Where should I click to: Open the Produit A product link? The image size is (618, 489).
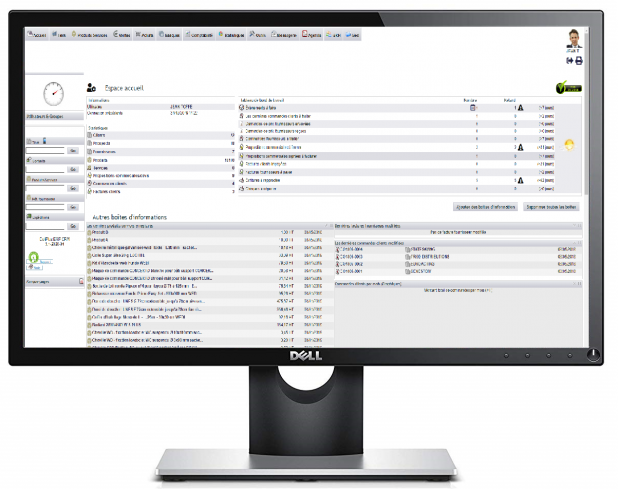100,240
